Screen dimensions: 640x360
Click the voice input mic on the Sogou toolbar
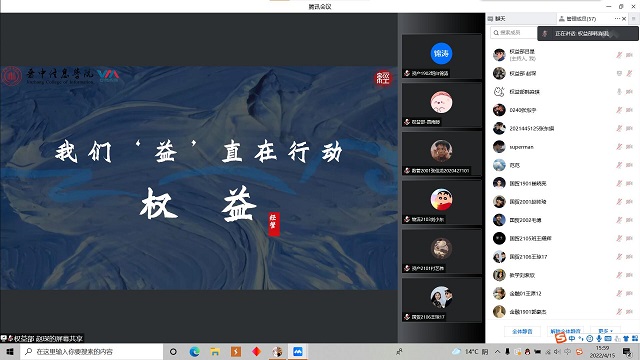pyautogui.click(x=598, y=338)
